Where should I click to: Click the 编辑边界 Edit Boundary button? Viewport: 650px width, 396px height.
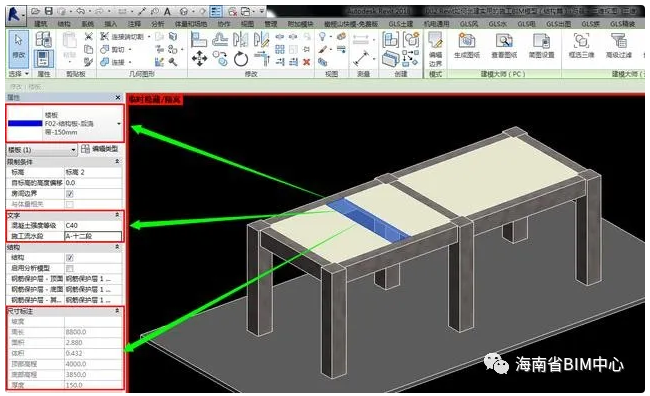click(x=435, y=49)
